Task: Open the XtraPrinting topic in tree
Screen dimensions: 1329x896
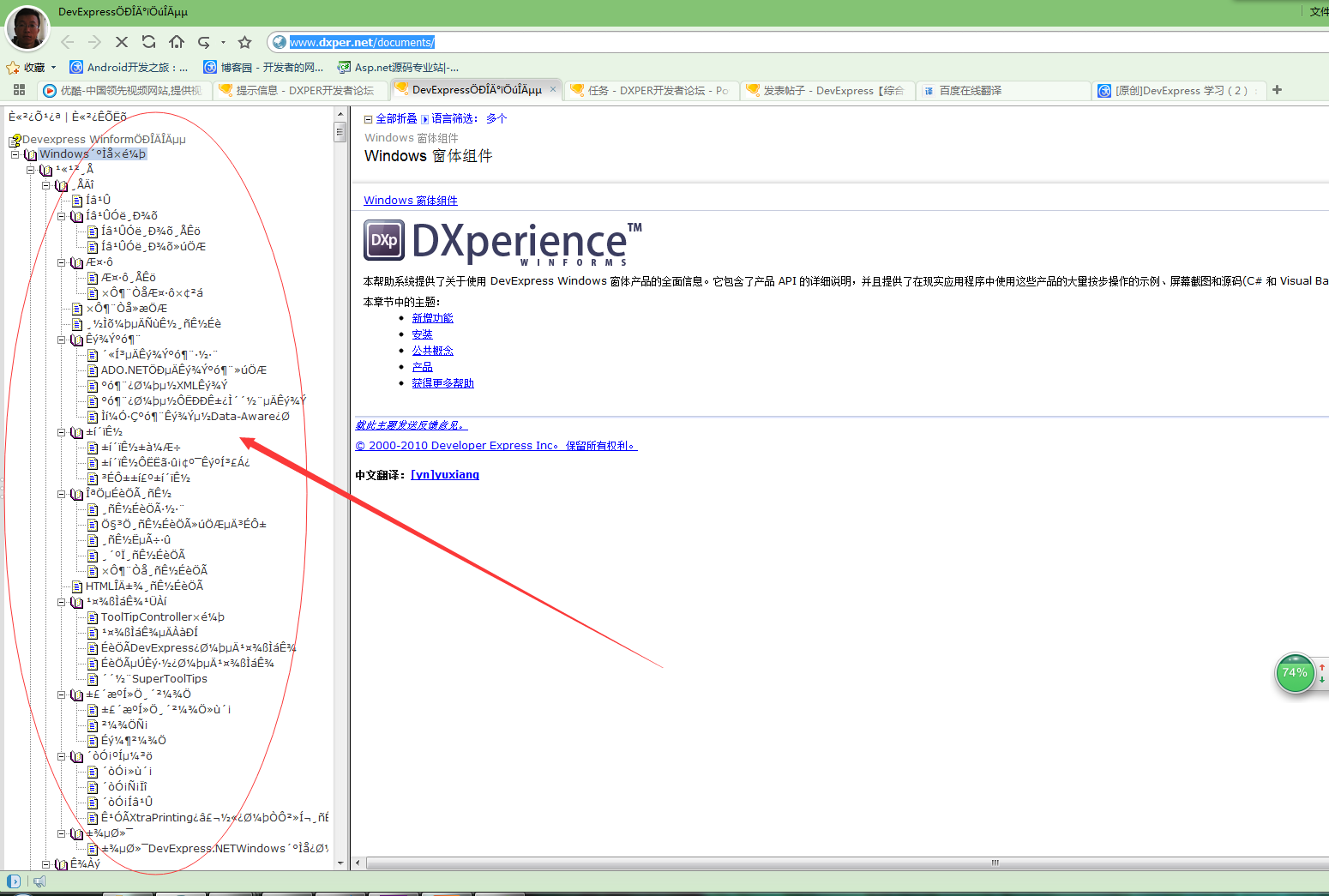Action: click(214, 818)
